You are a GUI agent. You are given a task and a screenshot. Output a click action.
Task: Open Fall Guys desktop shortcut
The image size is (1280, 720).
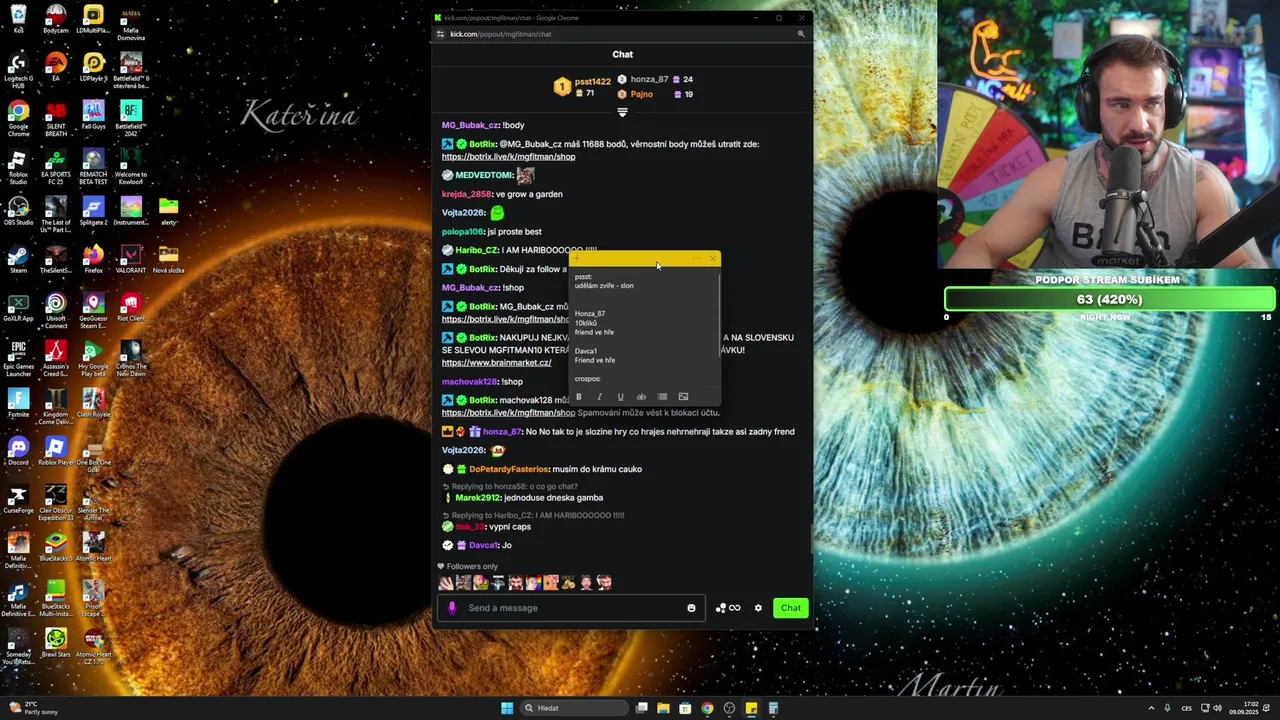tap(93, 116)
